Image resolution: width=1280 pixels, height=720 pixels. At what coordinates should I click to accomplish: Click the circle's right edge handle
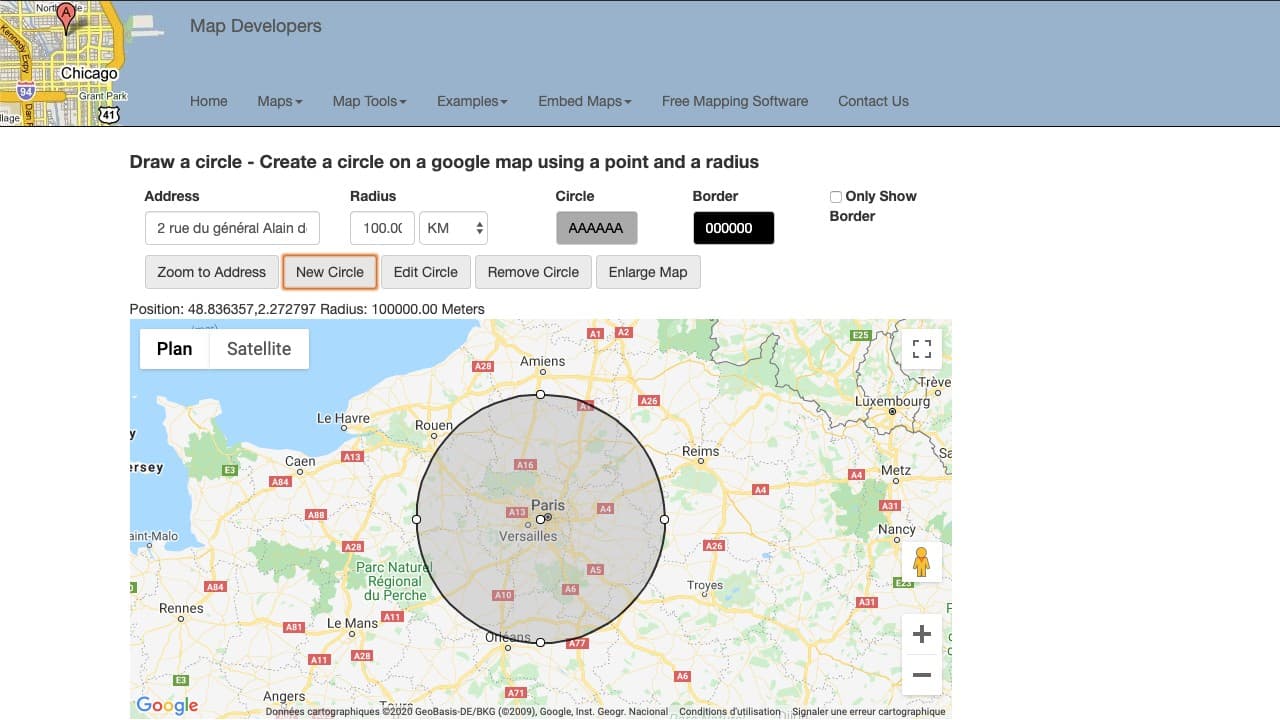click(x=664, y=519)
